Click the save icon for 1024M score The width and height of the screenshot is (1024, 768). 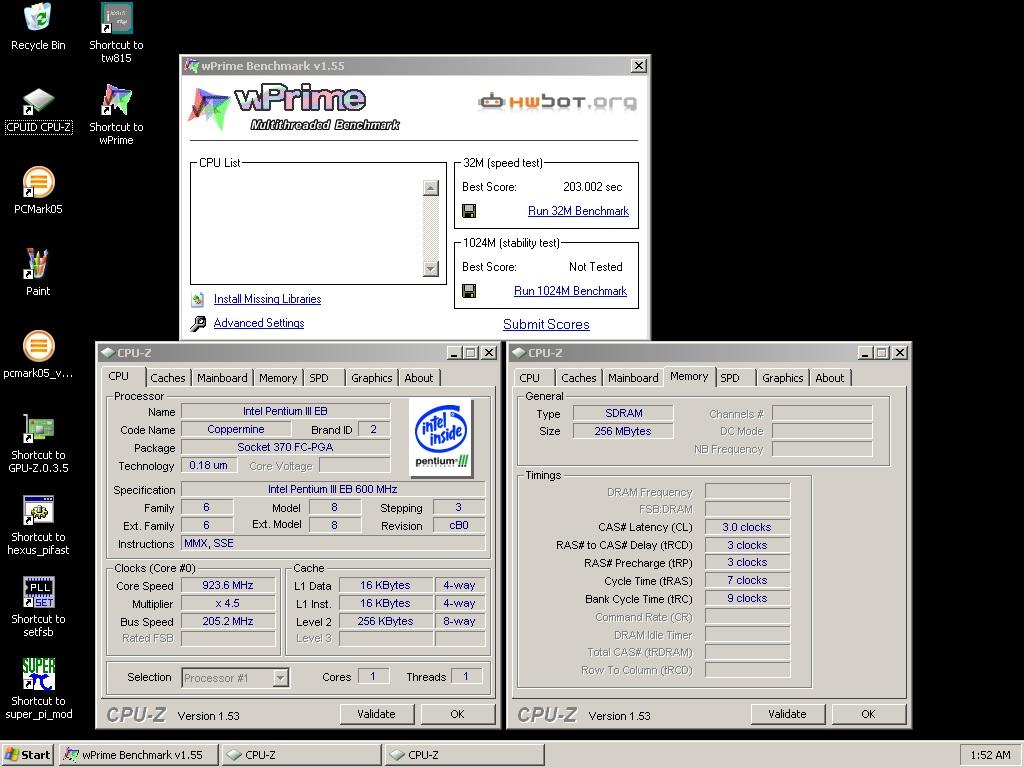click(x=469, y=291)
